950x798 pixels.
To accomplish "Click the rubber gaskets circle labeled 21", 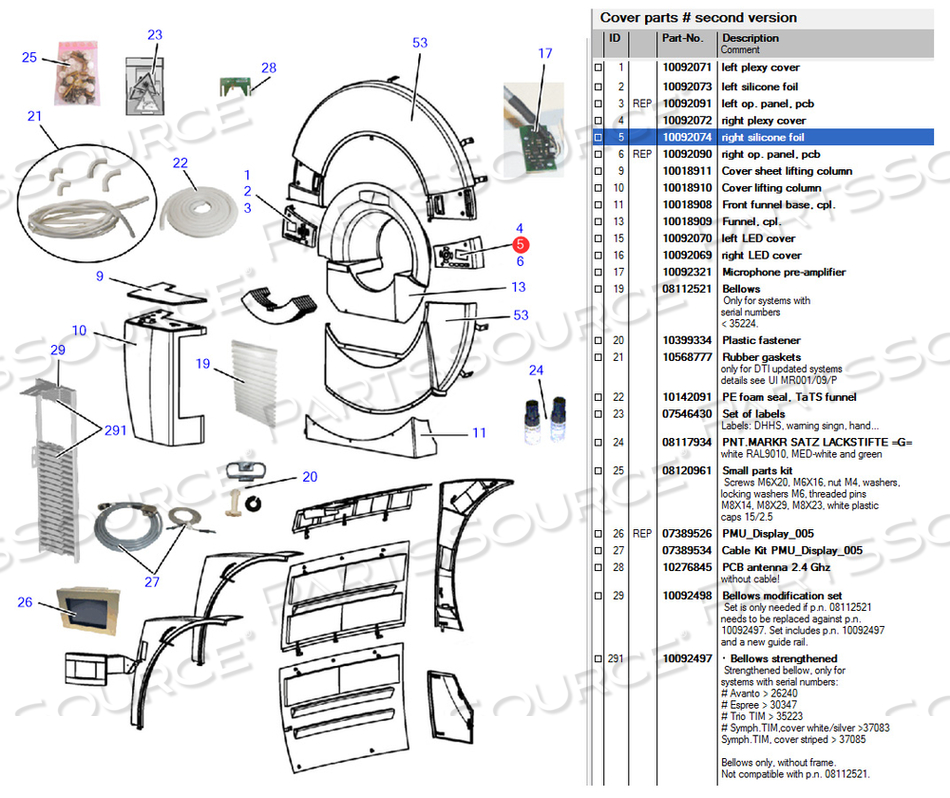I will pyautogui.click(x=87, y=204).
